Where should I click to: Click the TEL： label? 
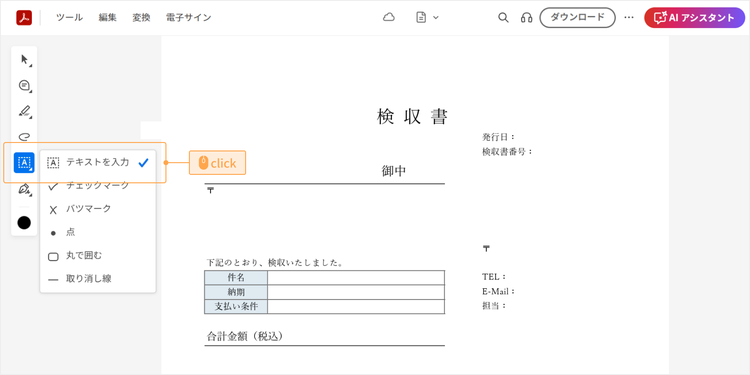tap(494, 277)
